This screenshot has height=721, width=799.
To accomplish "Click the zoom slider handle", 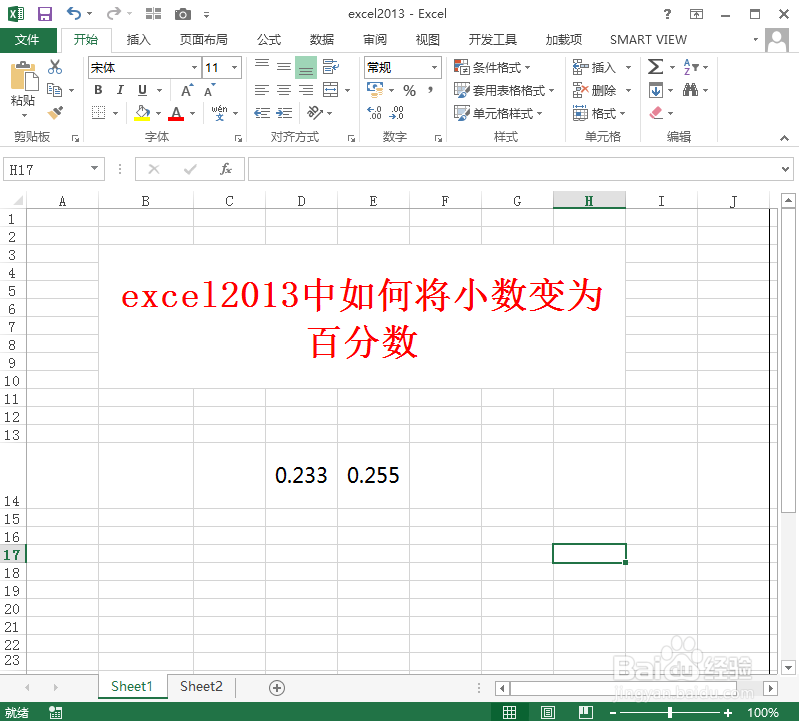I will 670,712.
